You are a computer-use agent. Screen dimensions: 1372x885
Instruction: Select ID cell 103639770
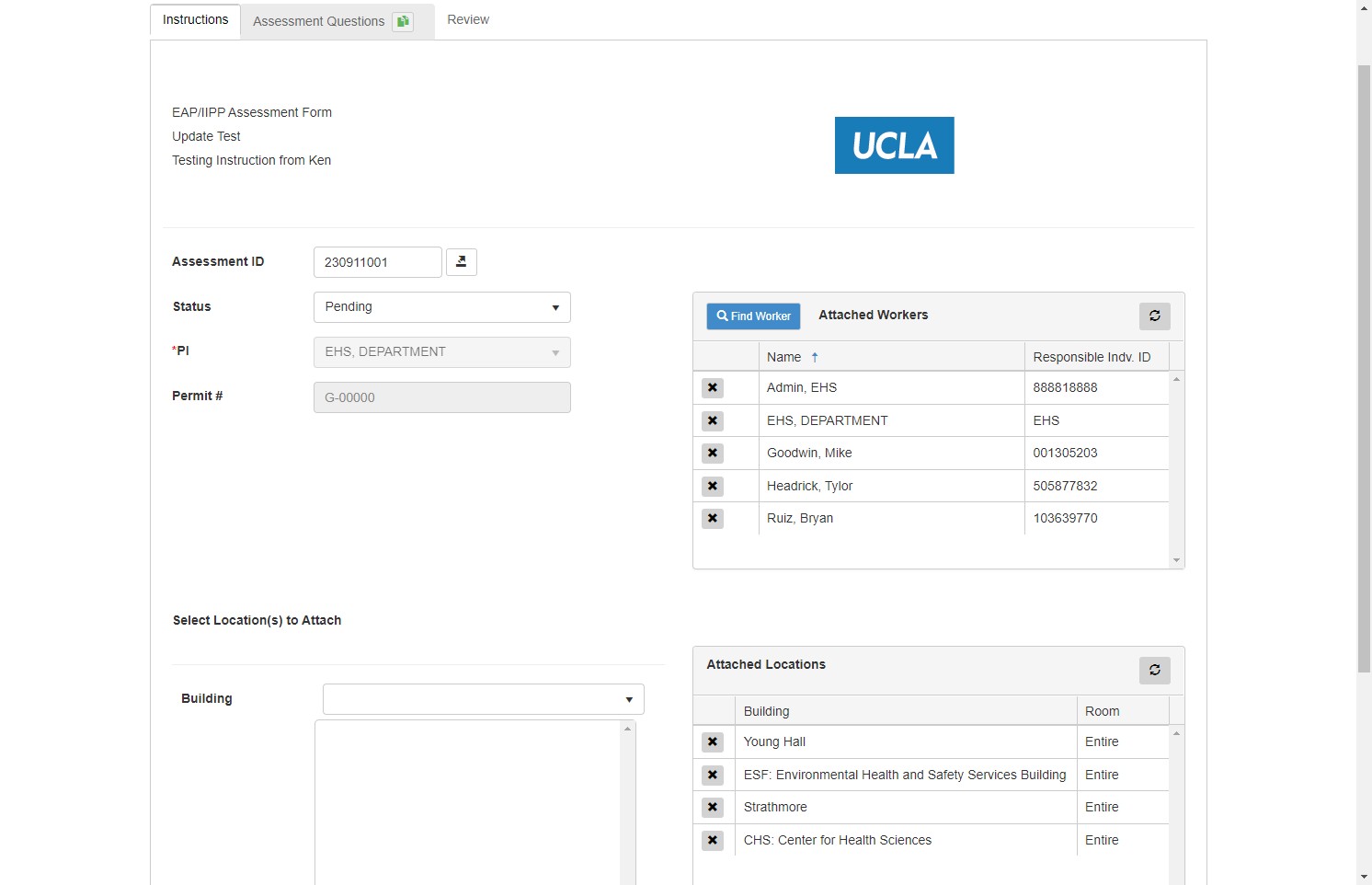[x=1096, y=519]
